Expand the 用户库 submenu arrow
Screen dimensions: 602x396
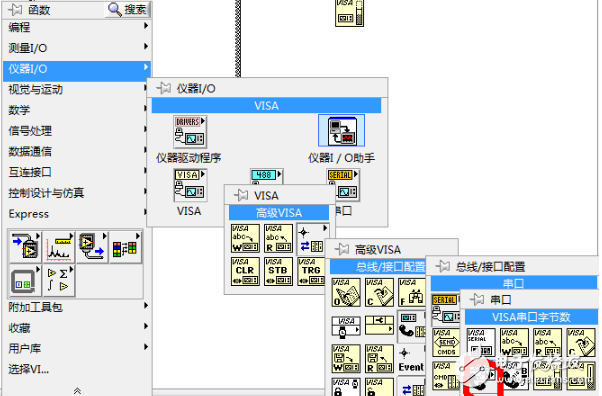146,347
